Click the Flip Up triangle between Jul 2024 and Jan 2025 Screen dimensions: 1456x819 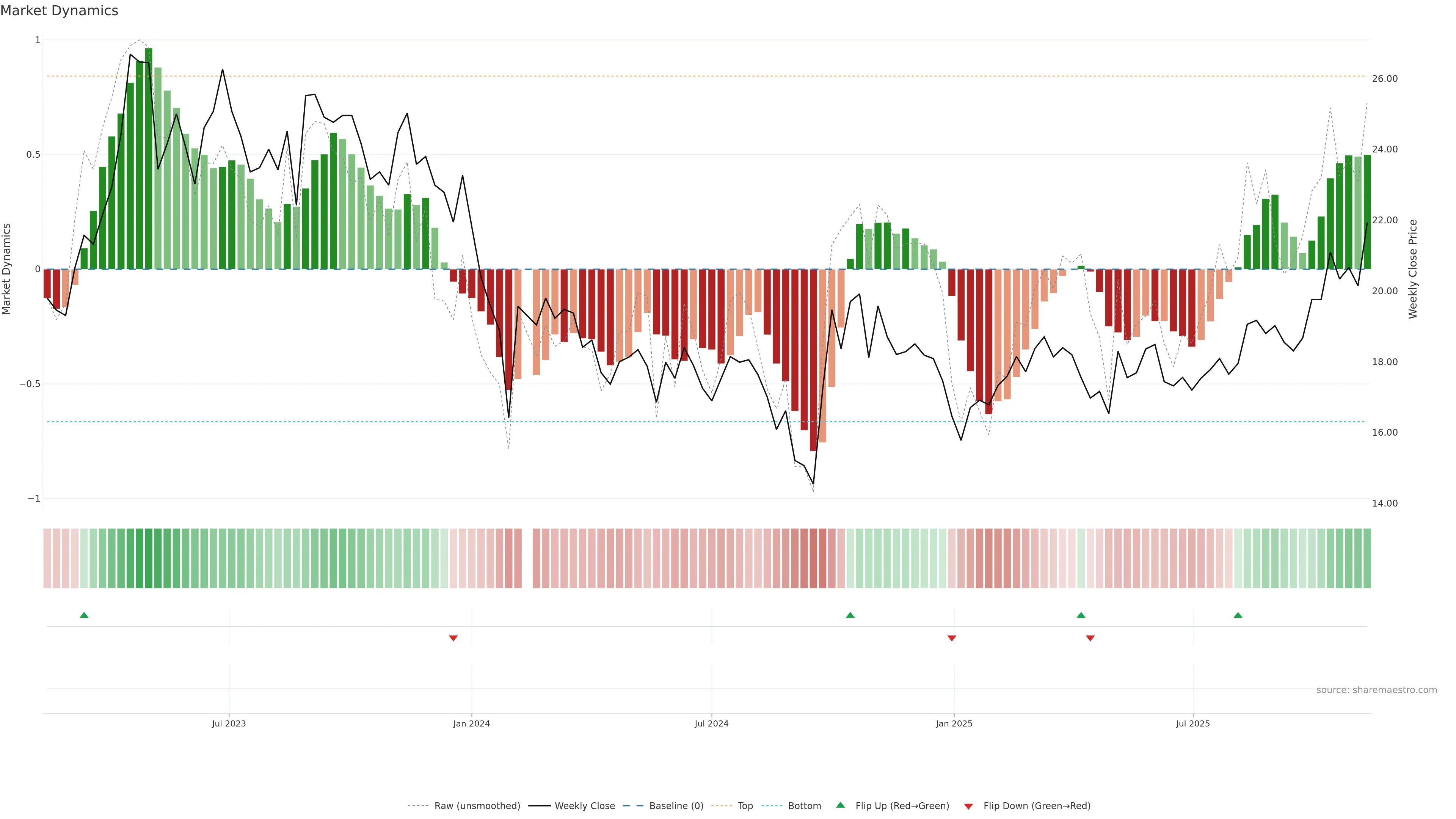850,615
